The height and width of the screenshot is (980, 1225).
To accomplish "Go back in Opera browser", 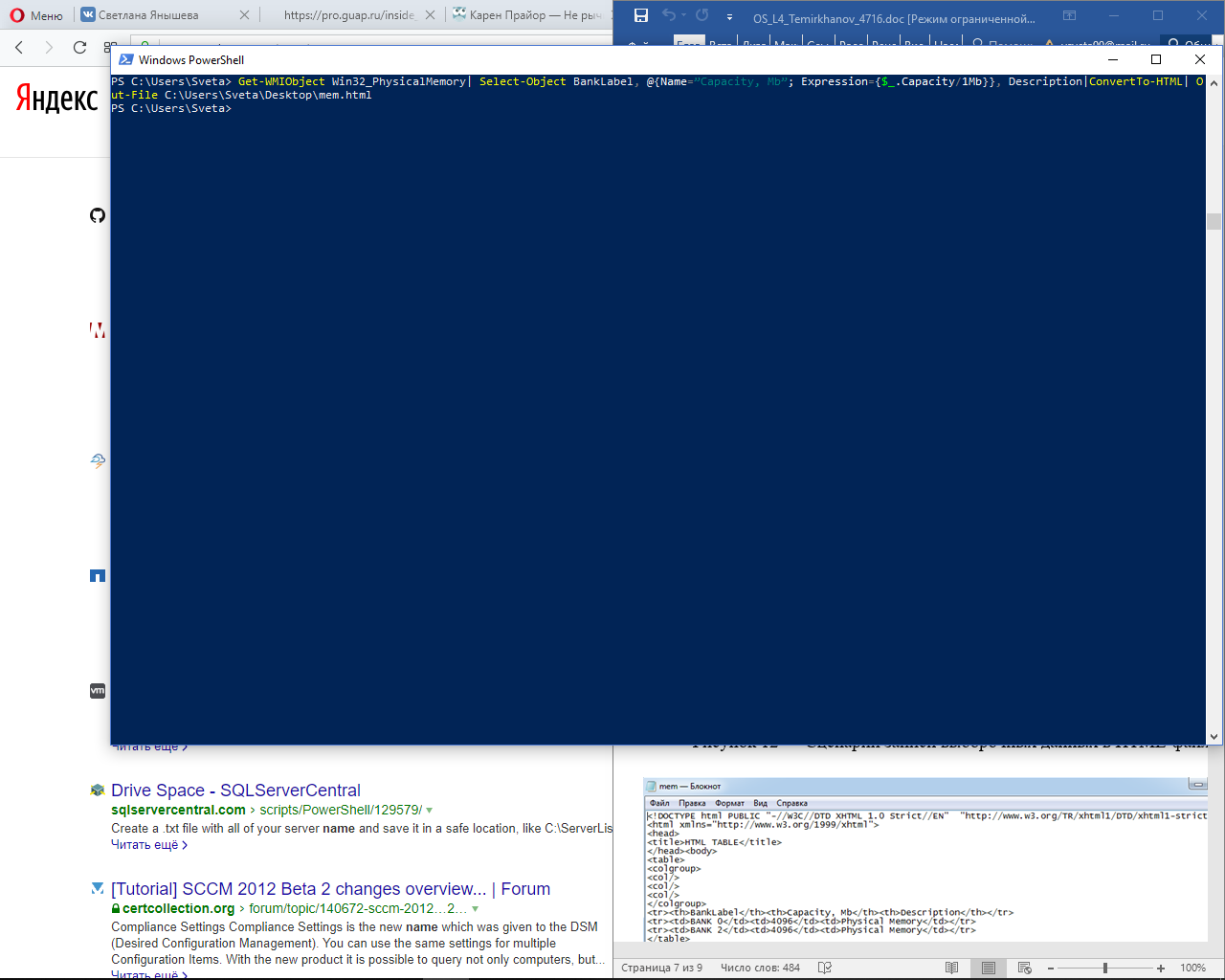I will 19,47.
